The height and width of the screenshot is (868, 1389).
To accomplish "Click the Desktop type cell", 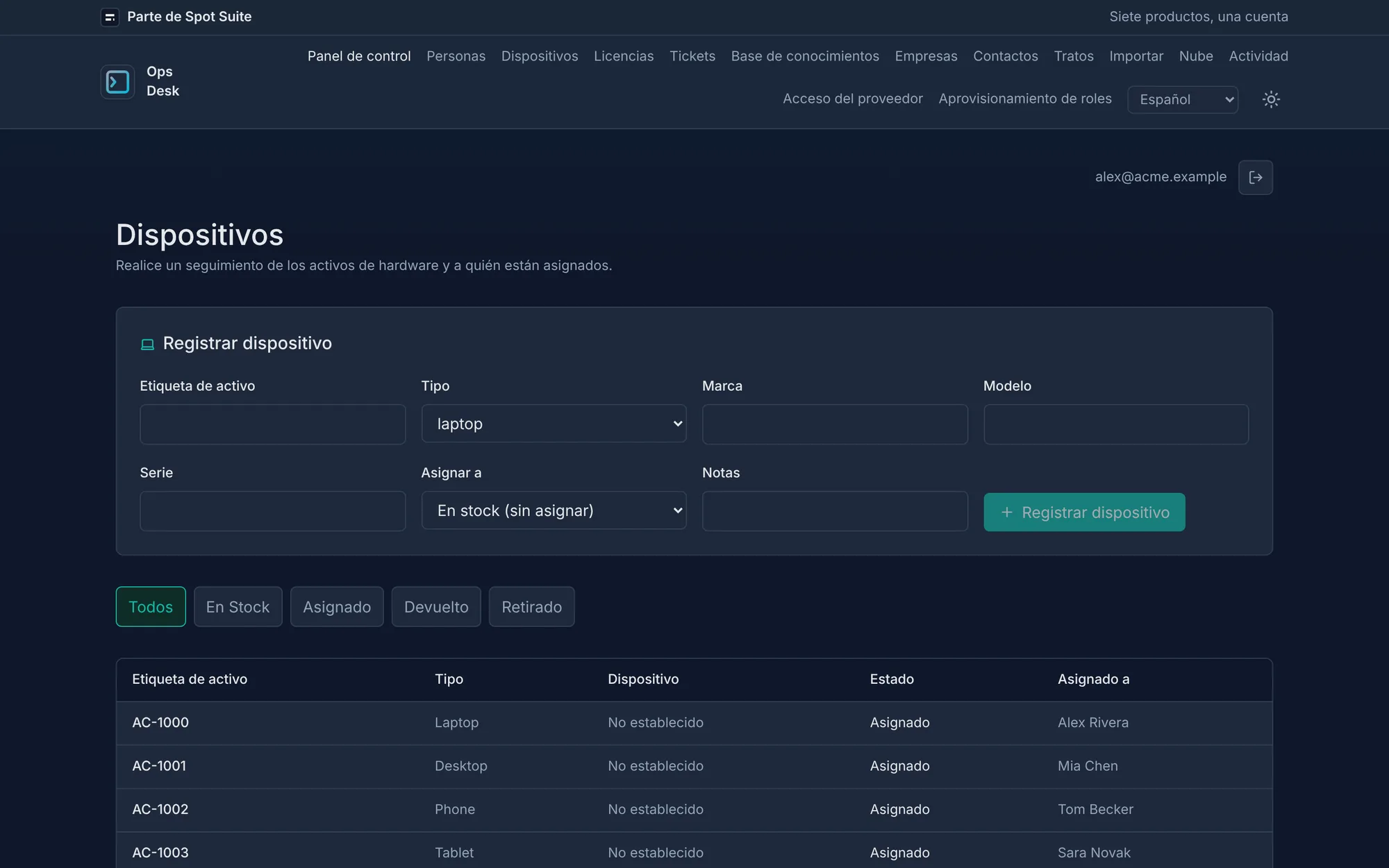I will coord(461,766).
